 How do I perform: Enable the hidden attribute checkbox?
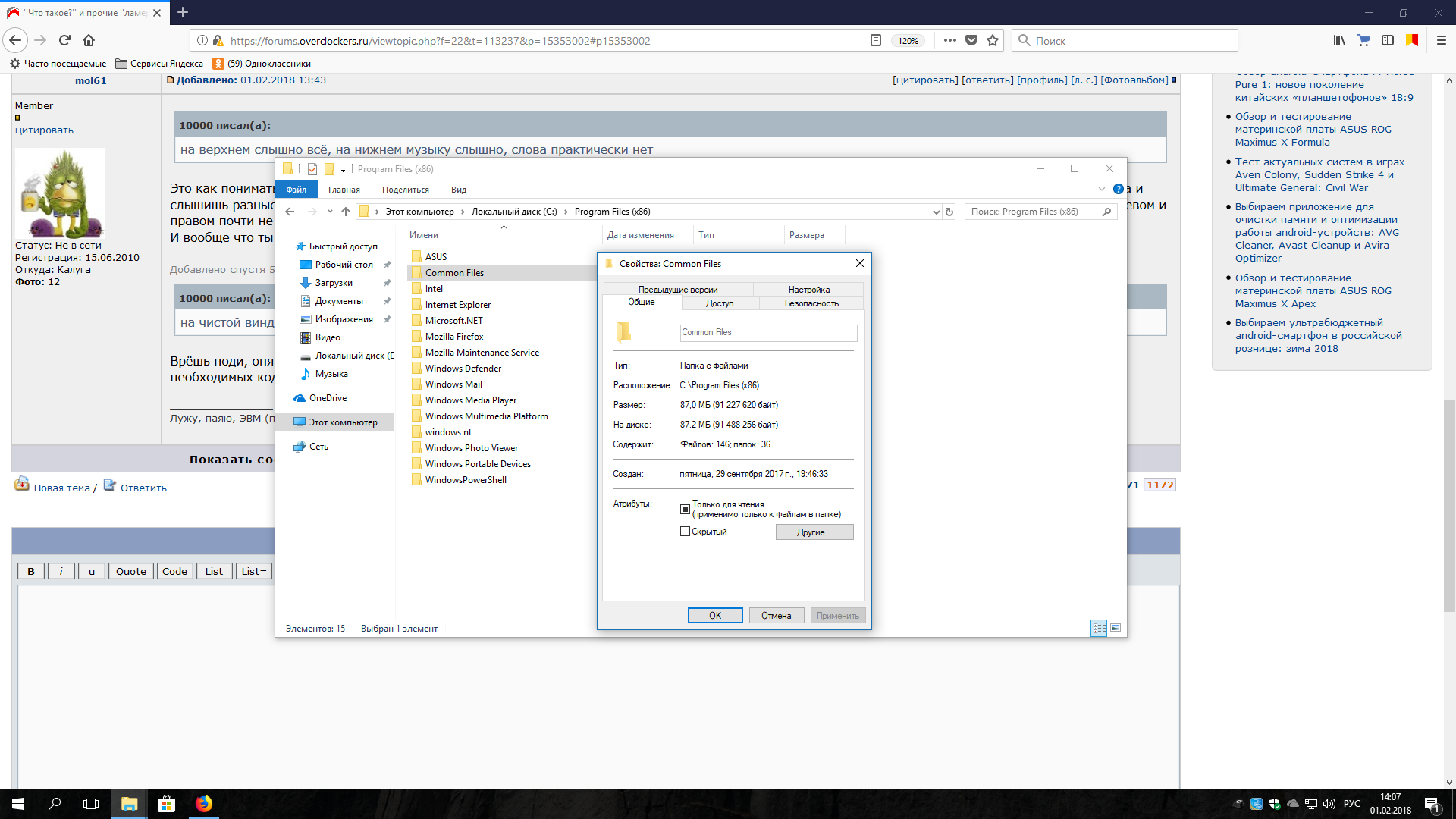pyautogui.click(x=685, y=532)
